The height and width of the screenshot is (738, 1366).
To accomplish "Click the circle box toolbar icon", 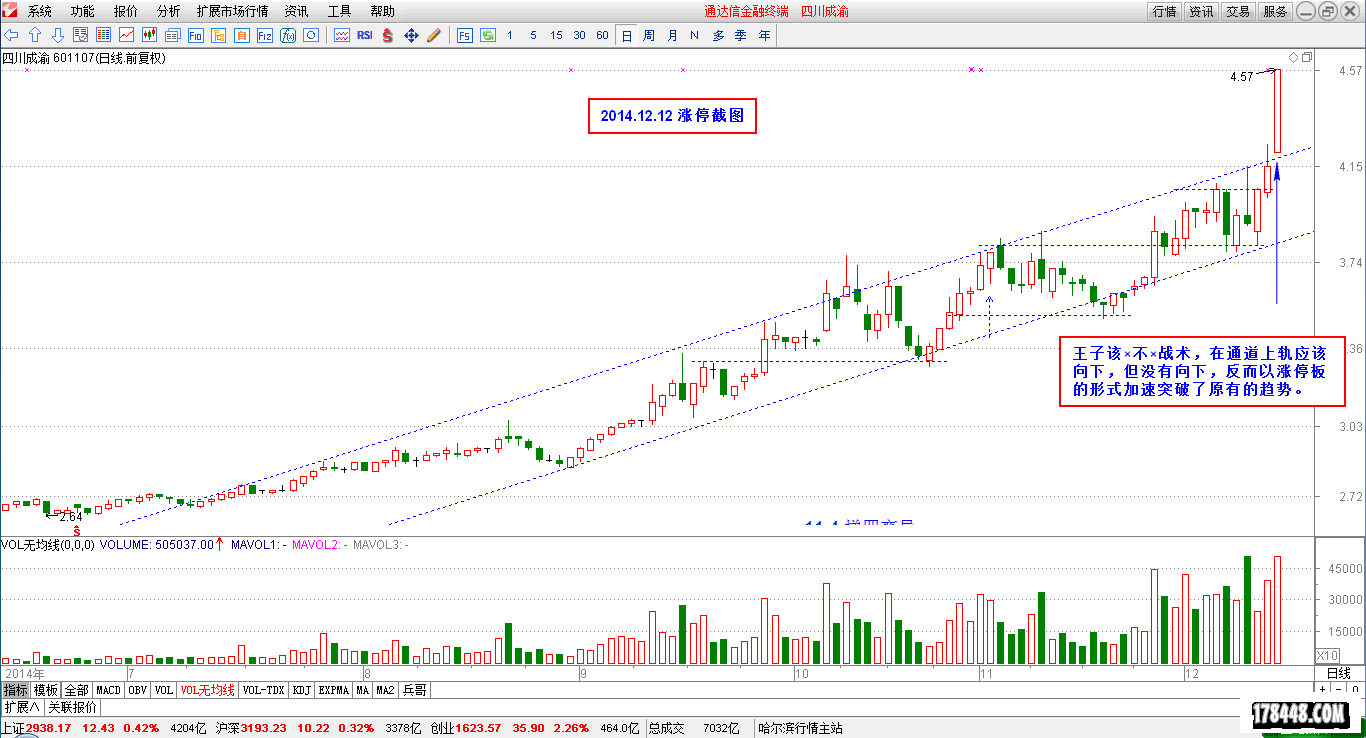I will pos(310,35).
